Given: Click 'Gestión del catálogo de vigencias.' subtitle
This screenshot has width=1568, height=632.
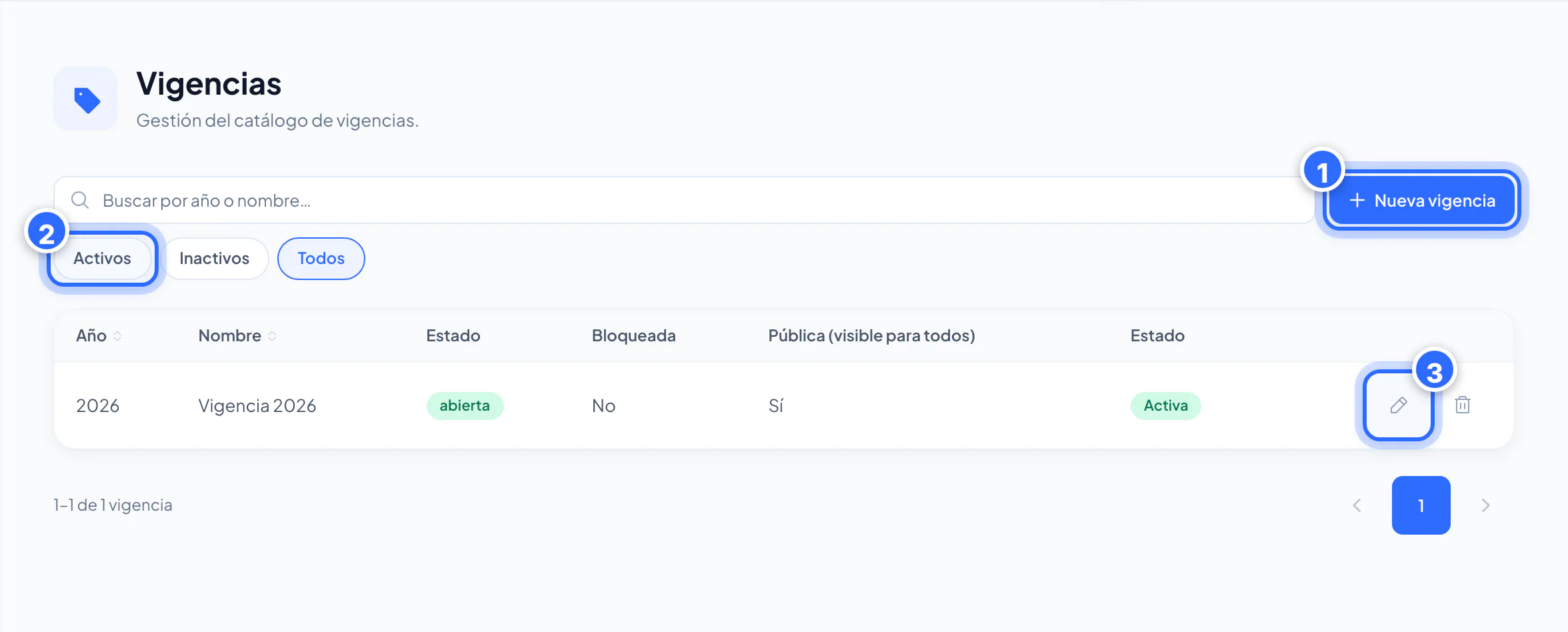Looking at the screenshot, I should click(x=277, y=121).
